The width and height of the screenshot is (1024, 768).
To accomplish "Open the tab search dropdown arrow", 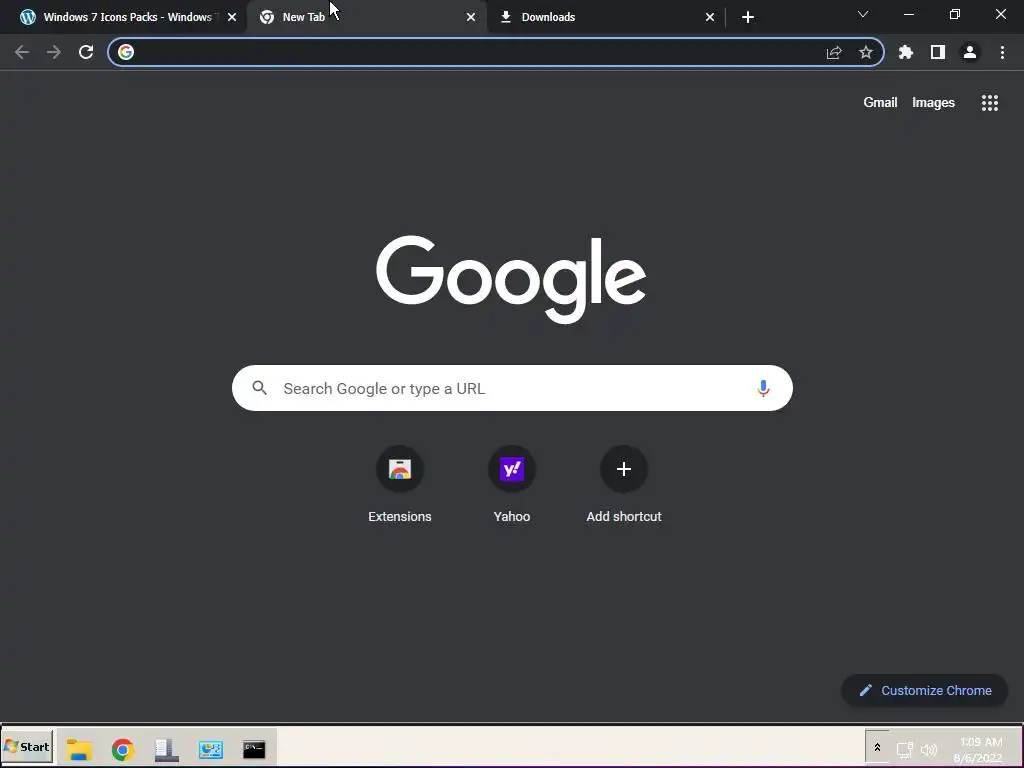I will tap(863, 14).
